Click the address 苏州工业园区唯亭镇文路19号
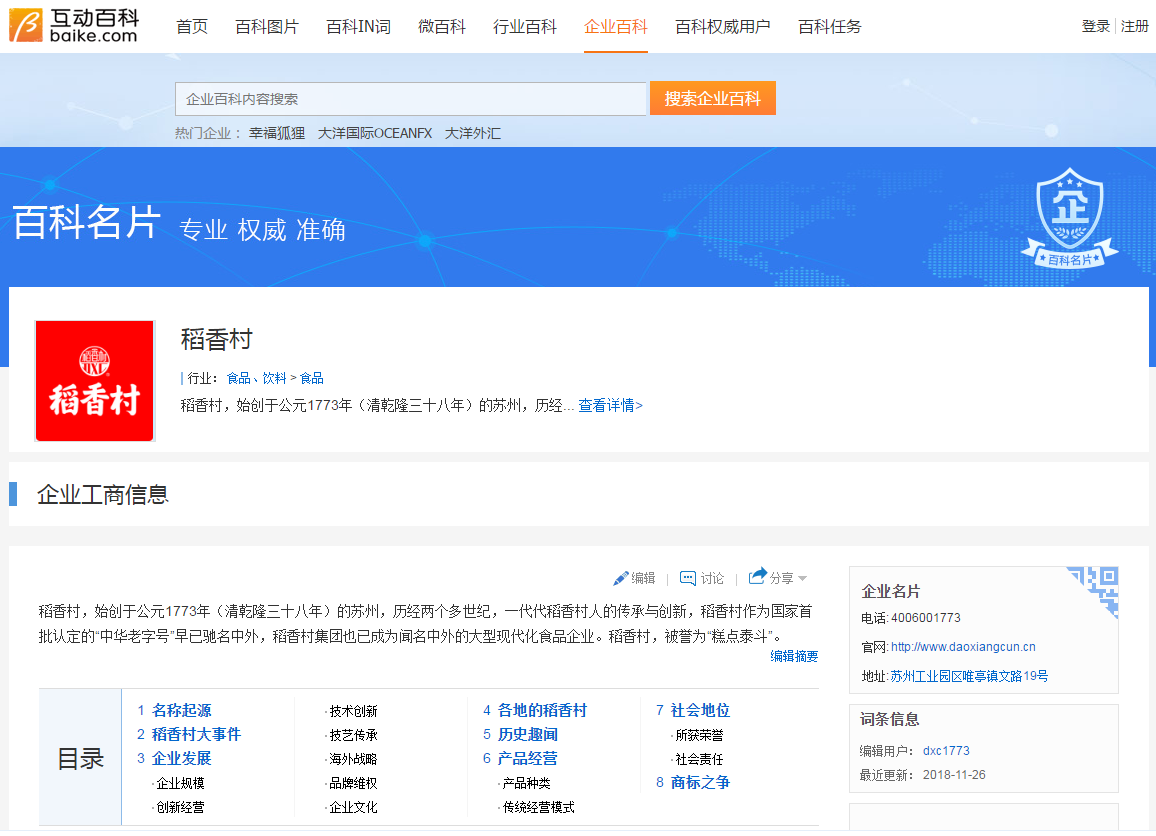1156x836 pixels. tap(969, 676)
